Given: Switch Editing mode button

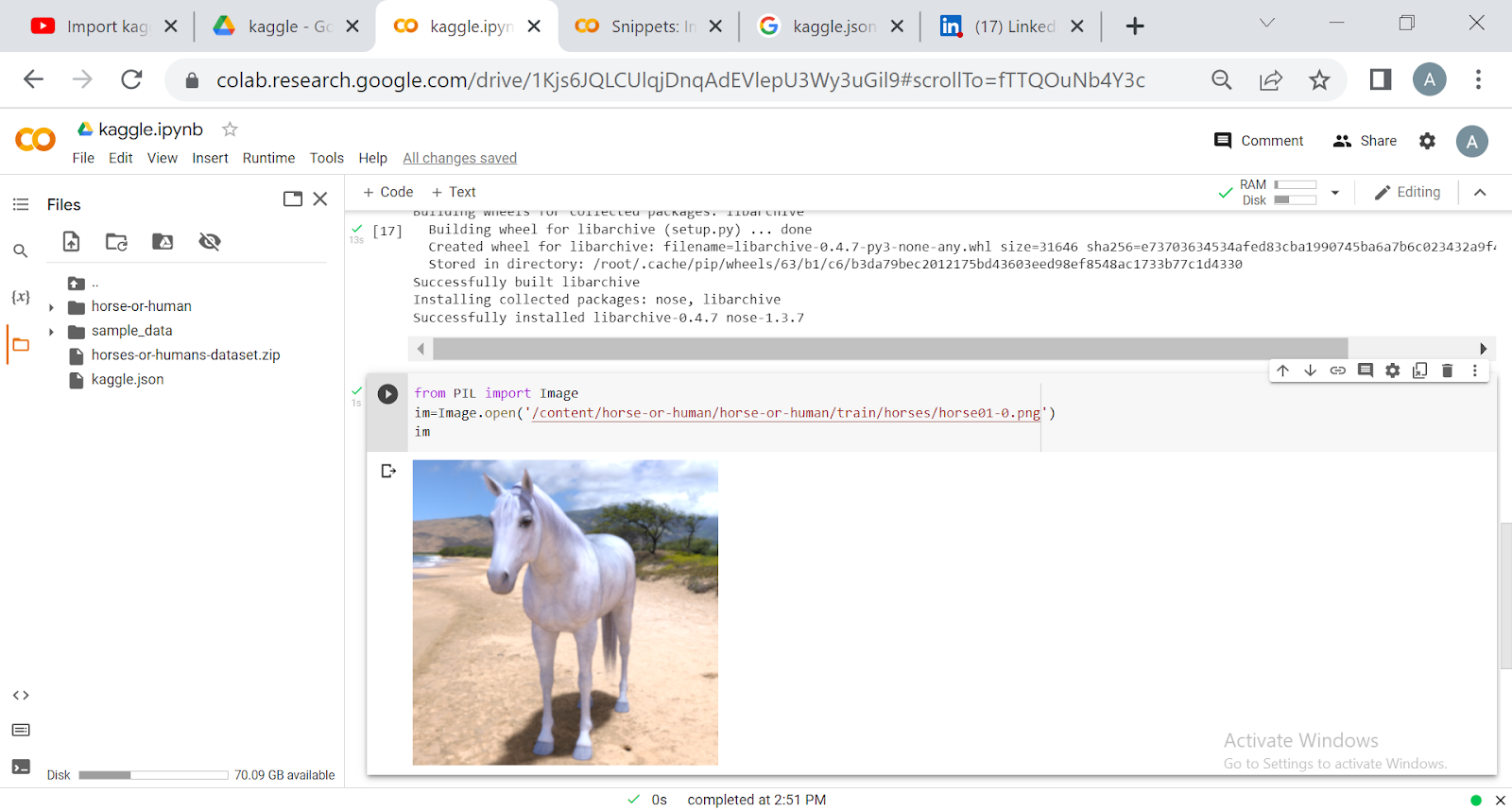Looking at the screenshot, I should pos(1407,193).
